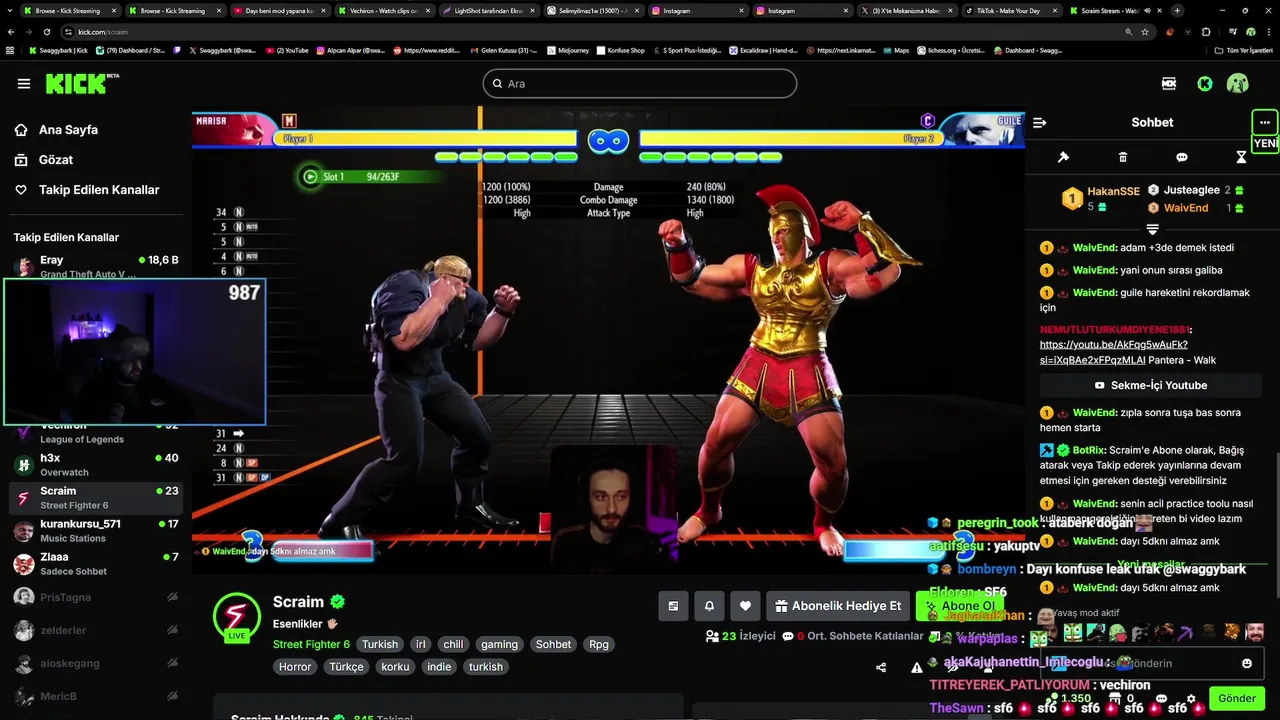Screen dimensions: 1280x720
Task: Click the share icon below stream
Action: [881, 667]
